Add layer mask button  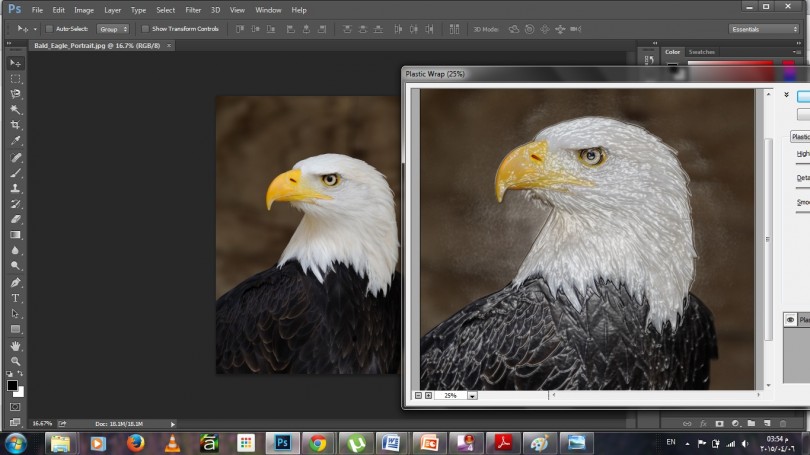click(719, 423)
